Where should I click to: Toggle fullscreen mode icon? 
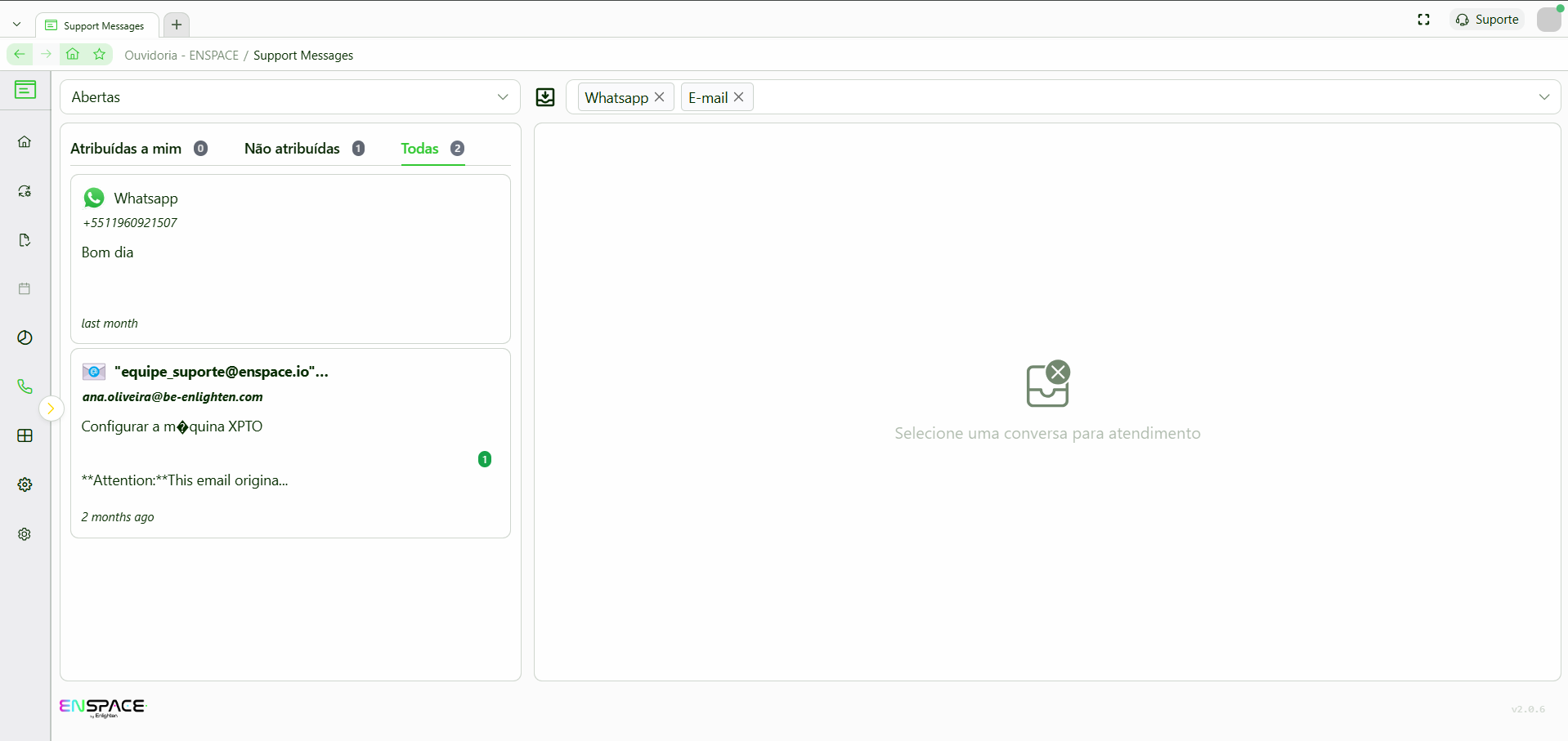[x=1423, y=20]
